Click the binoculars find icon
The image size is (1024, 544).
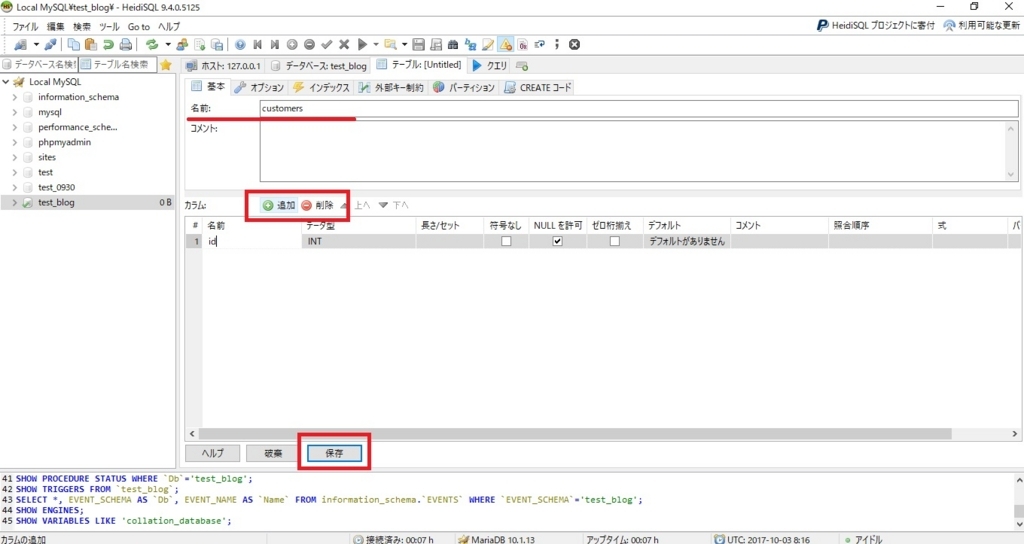[453, 44]
